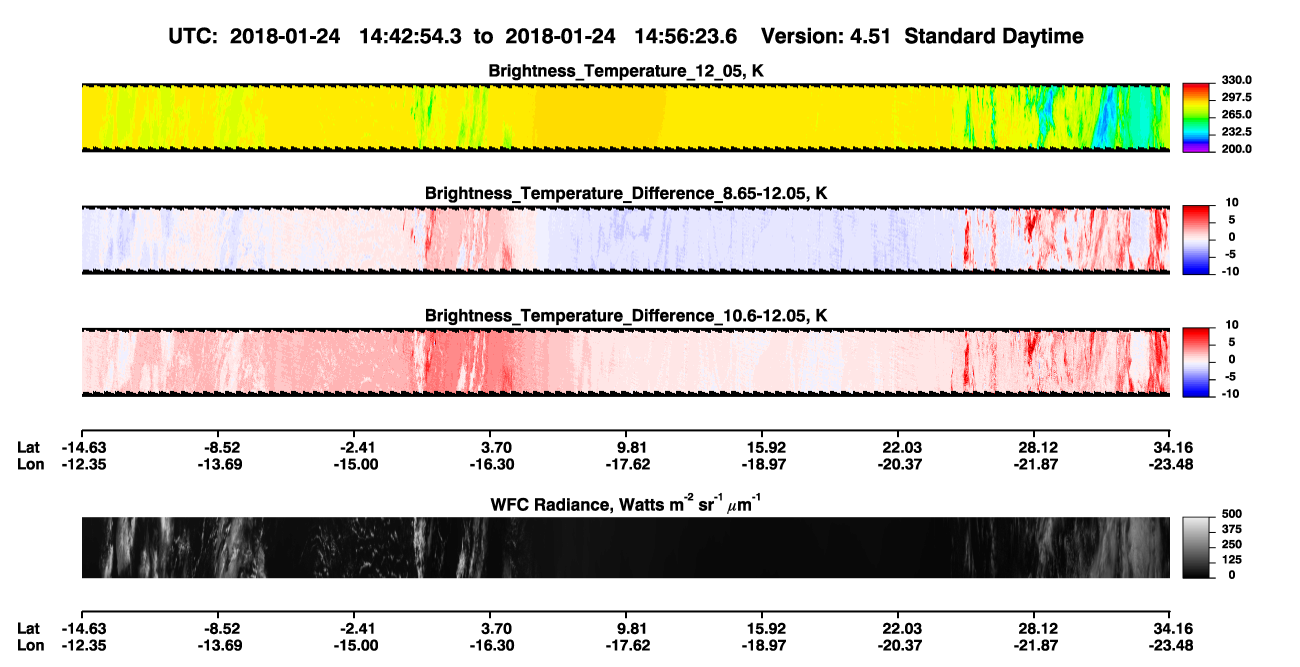Screen dimensions: 1300x667
Task: Click the 8.65-12.05 difference color scale bar
Action: [x=1195, y=237]
